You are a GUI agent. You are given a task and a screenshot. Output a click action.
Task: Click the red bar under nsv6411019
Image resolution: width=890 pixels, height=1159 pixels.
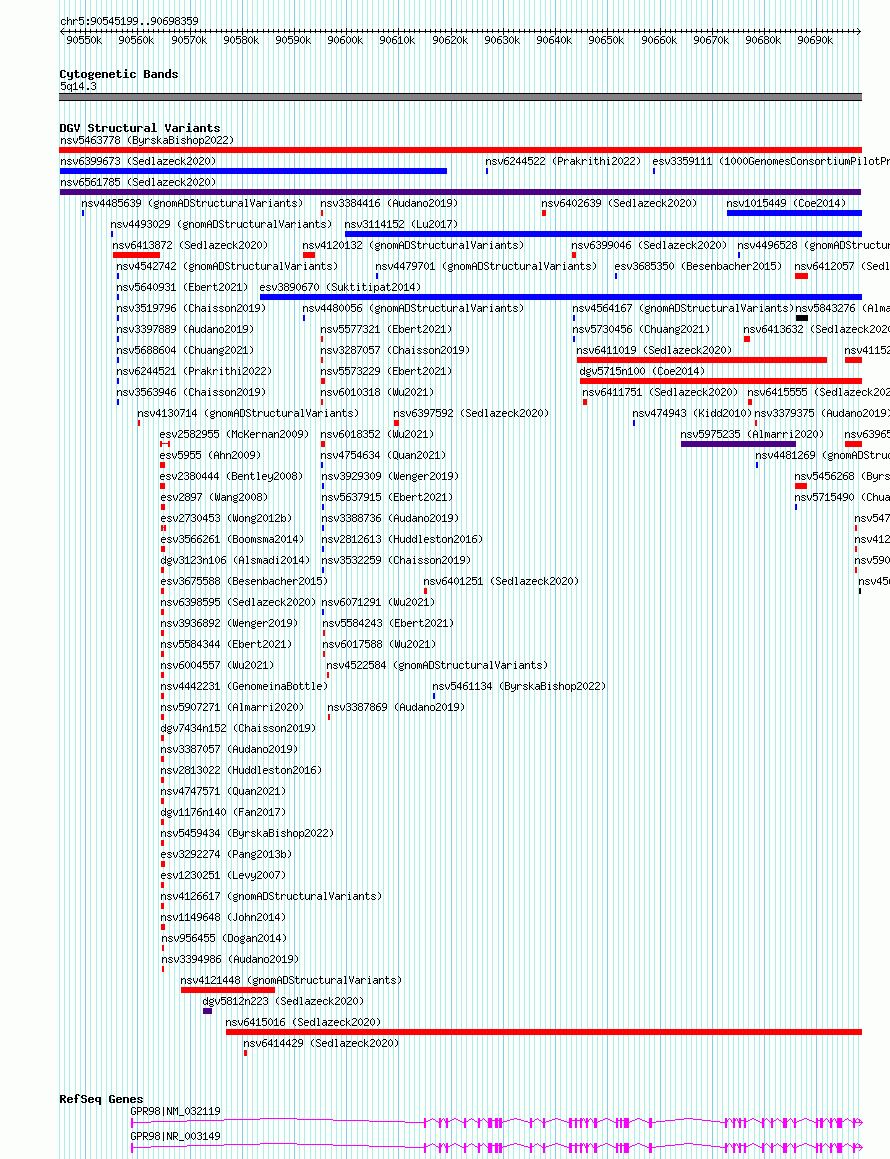coord(702,360)
